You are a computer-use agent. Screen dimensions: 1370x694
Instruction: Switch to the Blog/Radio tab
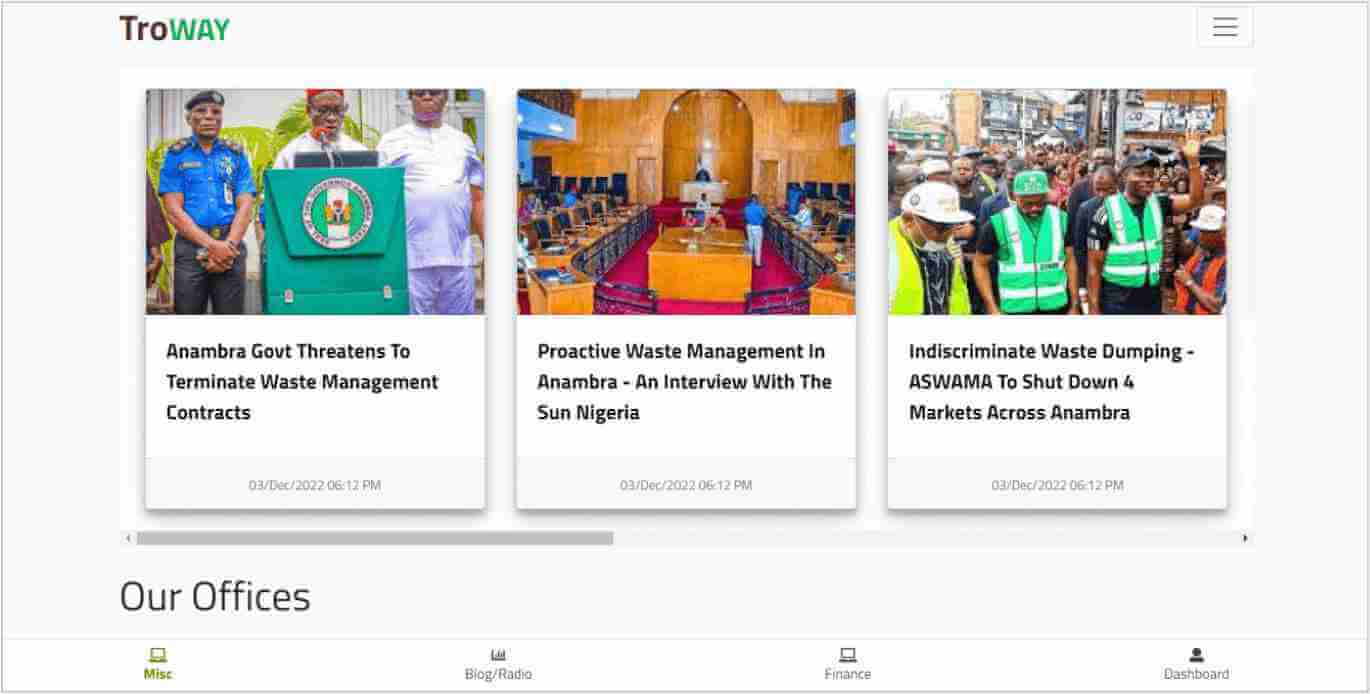[x=498, y=675]
